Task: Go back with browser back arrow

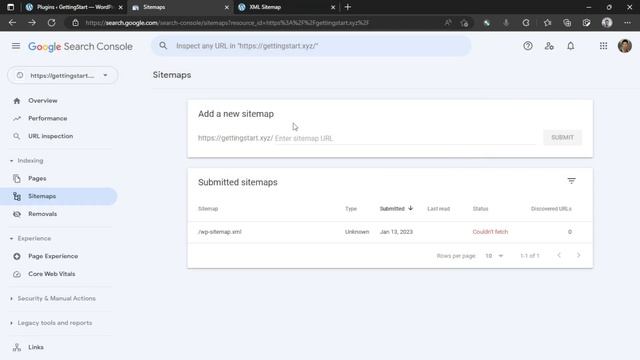Action: pyautogui.click(x=12, y=23)
